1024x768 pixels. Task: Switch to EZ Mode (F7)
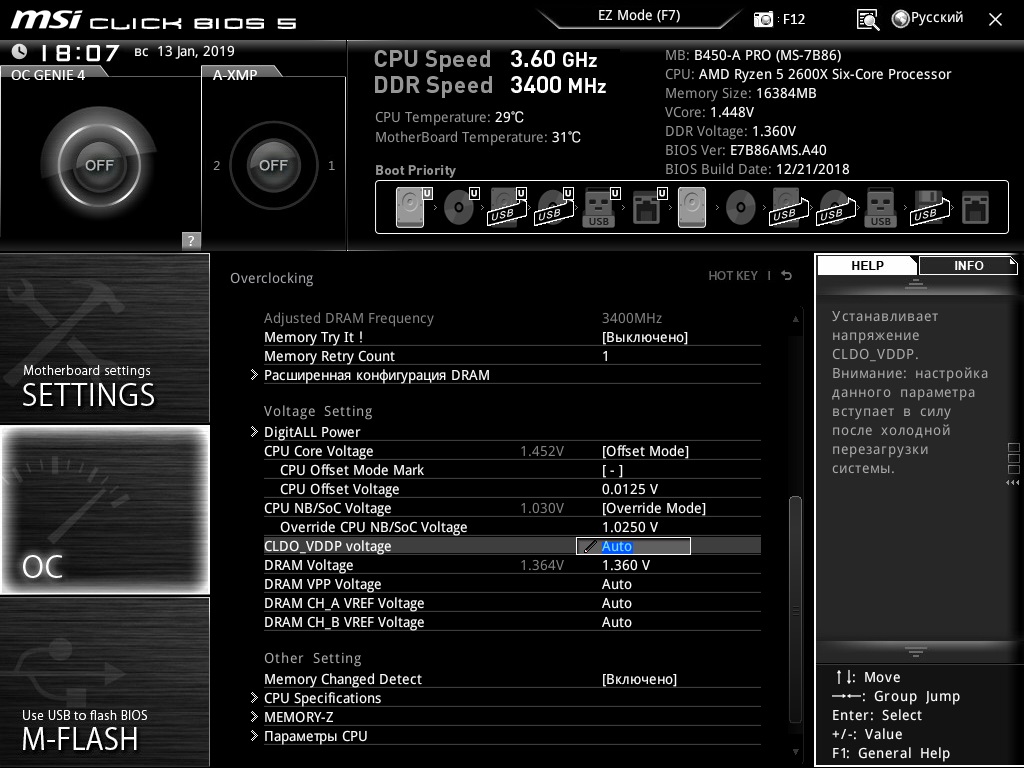click(x=639, y=16)
